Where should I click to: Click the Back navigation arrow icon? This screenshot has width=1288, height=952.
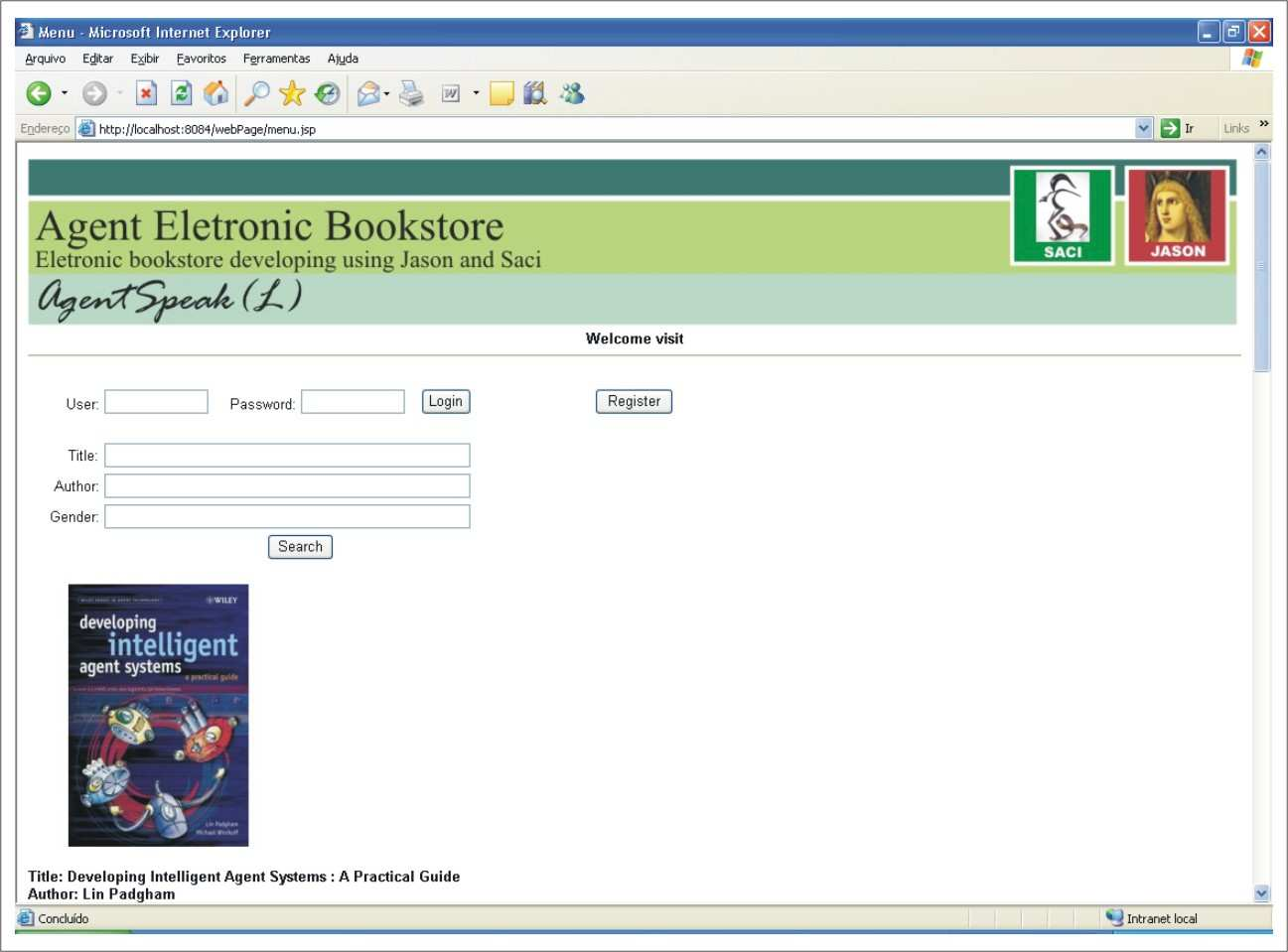point(39,93)
